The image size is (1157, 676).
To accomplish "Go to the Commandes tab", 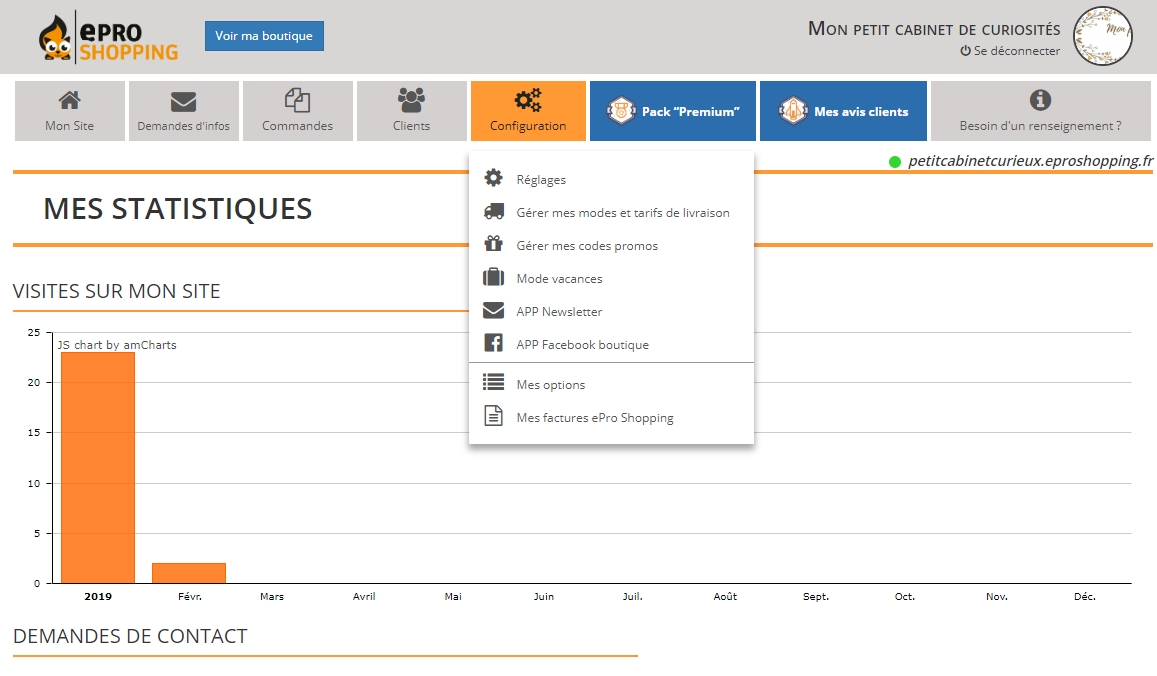I will pos(297,111).
